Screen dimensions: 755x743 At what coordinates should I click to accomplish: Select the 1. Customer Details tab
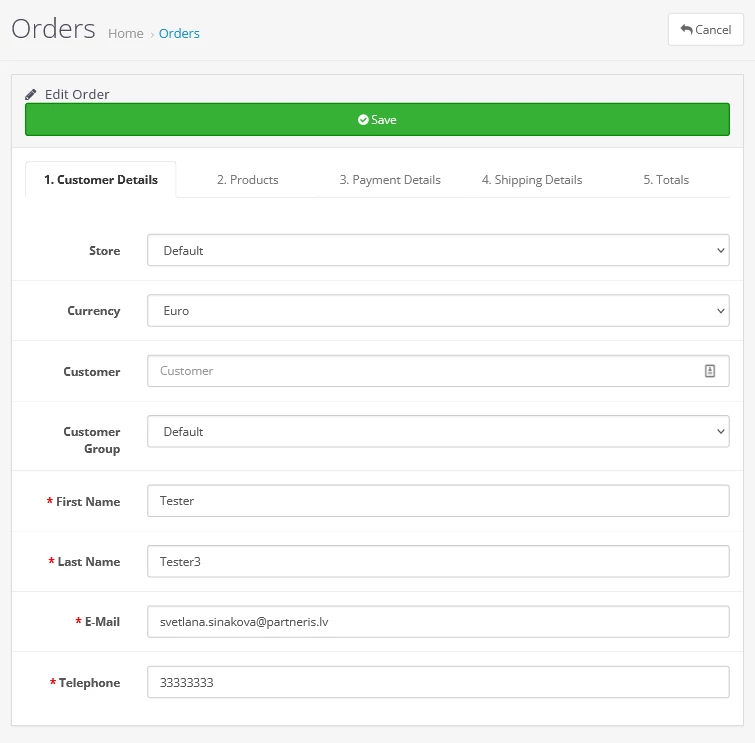point(101,180)
